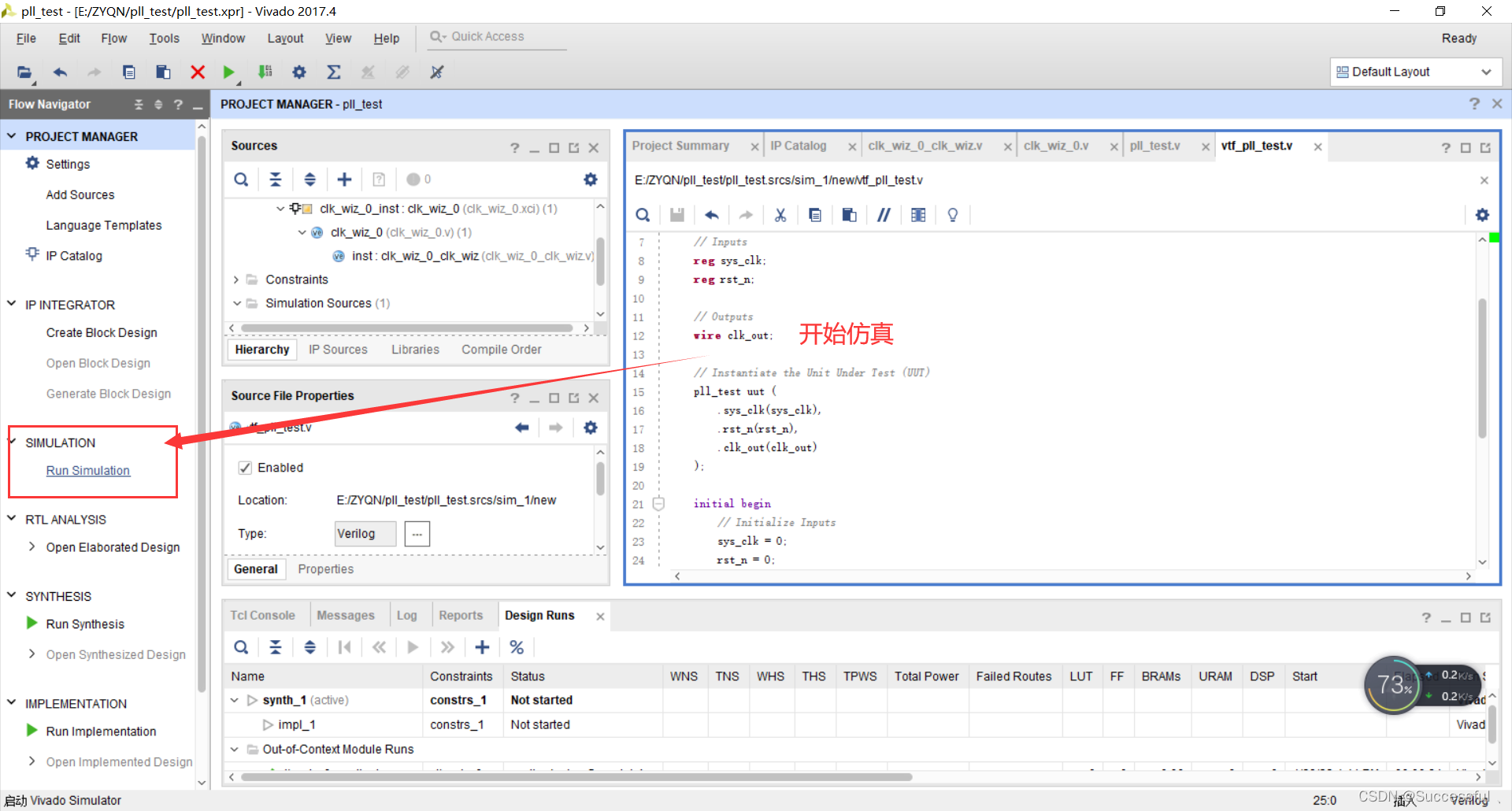This screenshot has height=811, width=1512.
Task: Switch to IP Sources tab
Action: click(x=338, y=350)
